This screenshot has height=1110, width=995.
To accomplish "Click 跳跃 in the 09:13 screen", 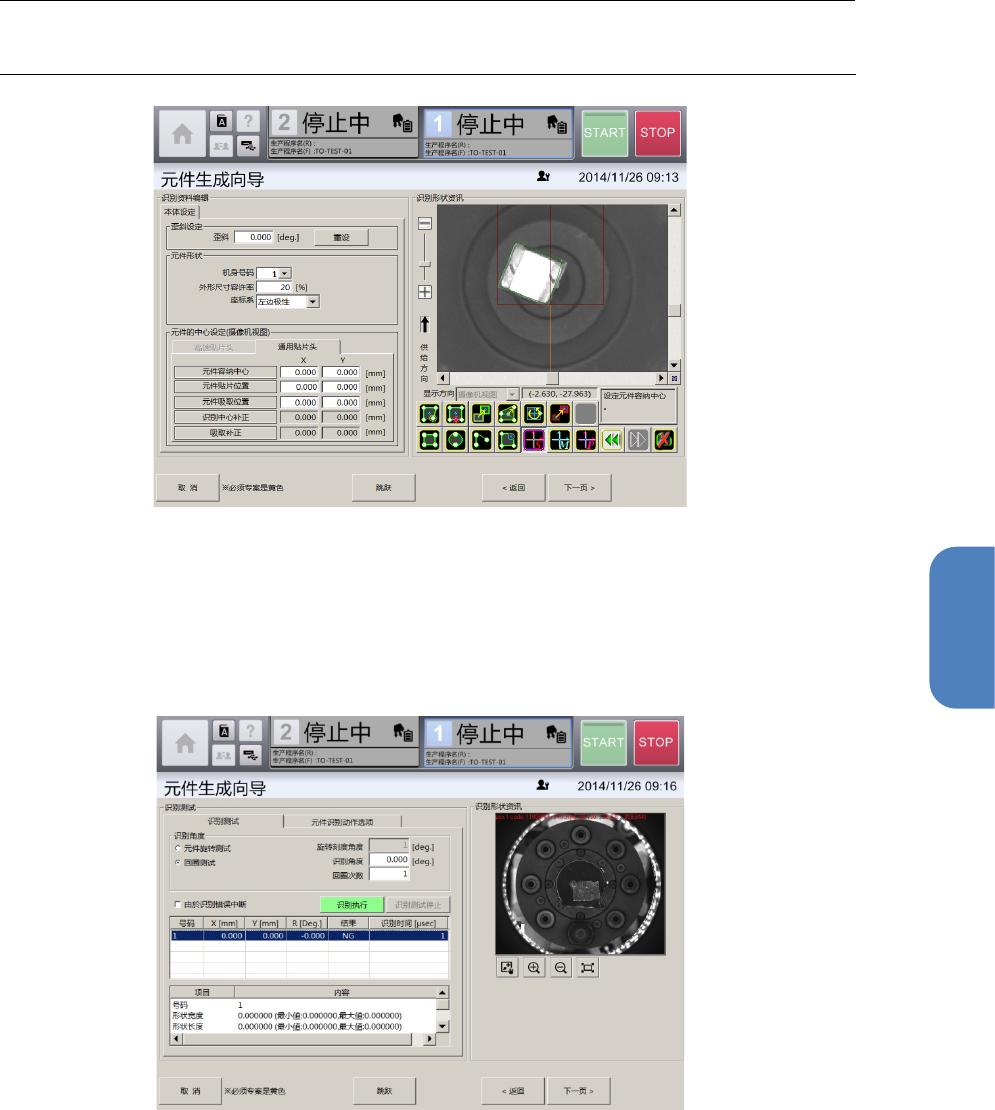I will (384, 488).
